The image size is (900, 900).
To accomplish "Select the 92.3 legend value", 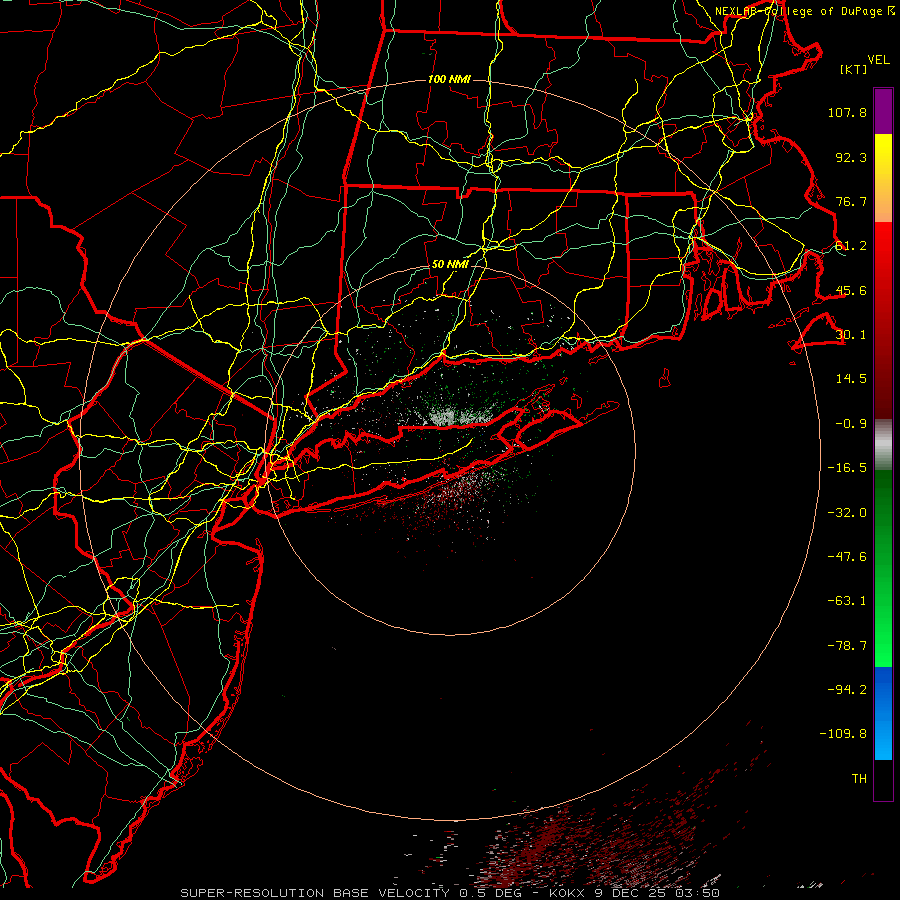I will click(x=851, y=157).
